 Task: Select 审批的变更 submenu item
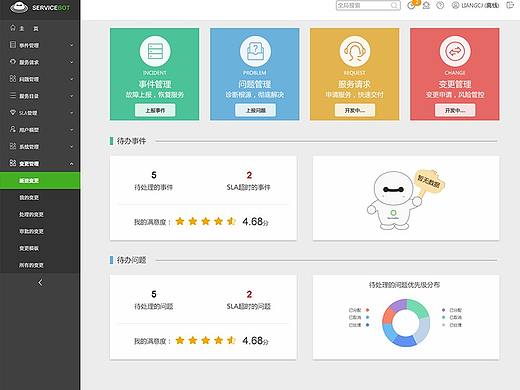40,231
